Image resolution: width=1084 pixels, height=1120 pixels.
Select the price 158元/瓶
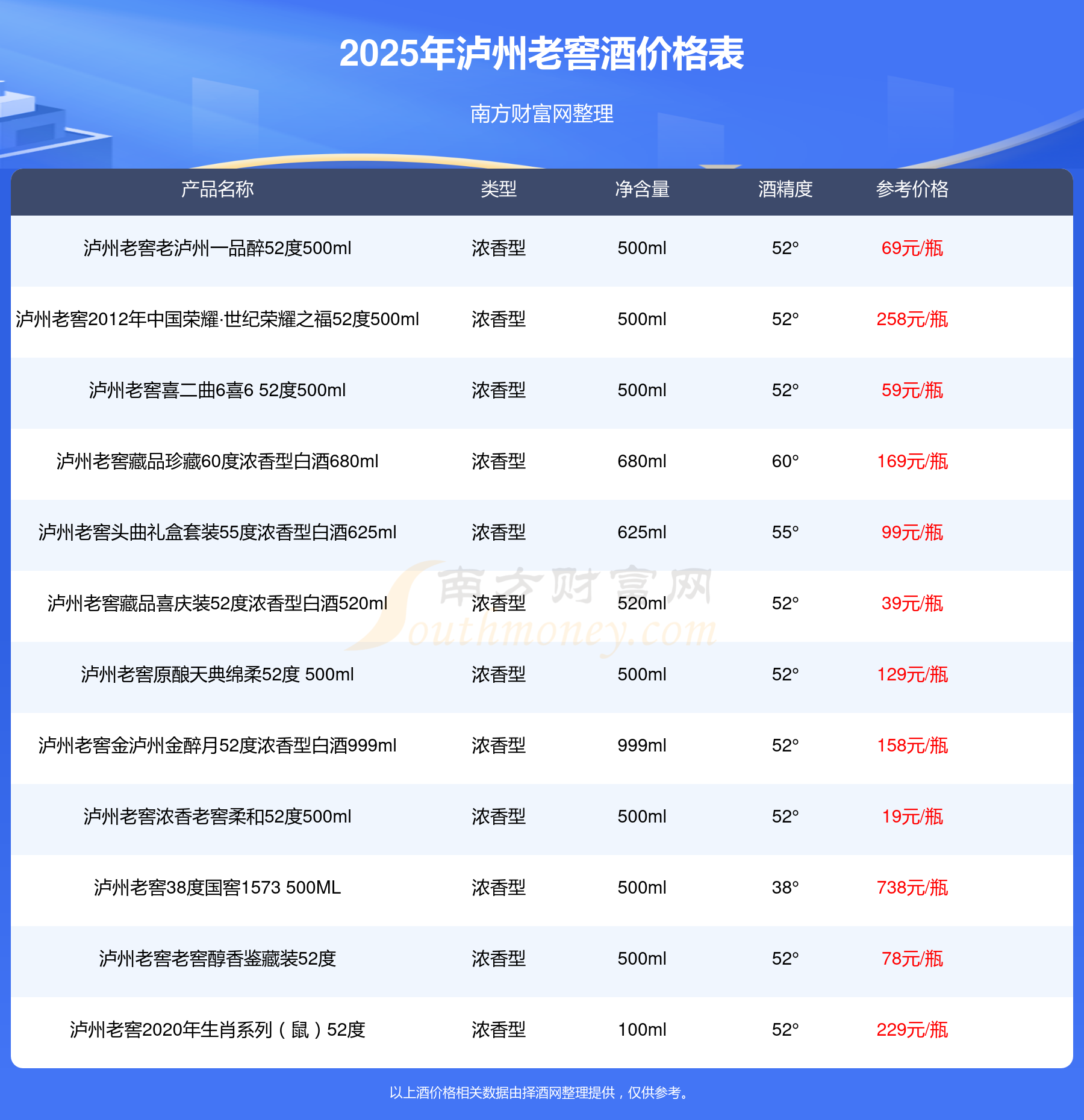pos(912,745)
